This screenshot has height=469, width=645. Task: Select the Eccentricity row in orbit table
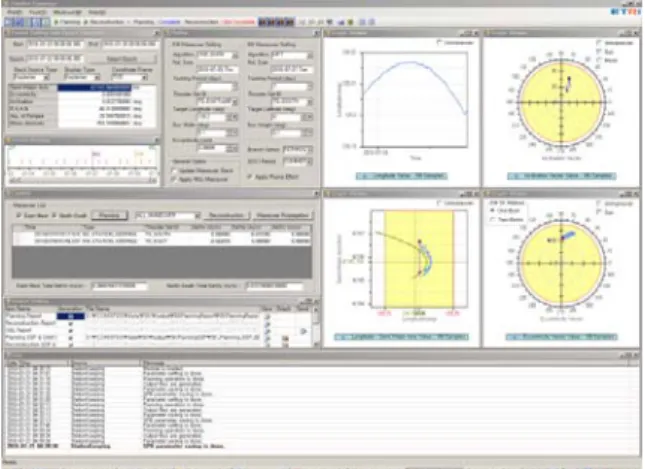point(82,94)
